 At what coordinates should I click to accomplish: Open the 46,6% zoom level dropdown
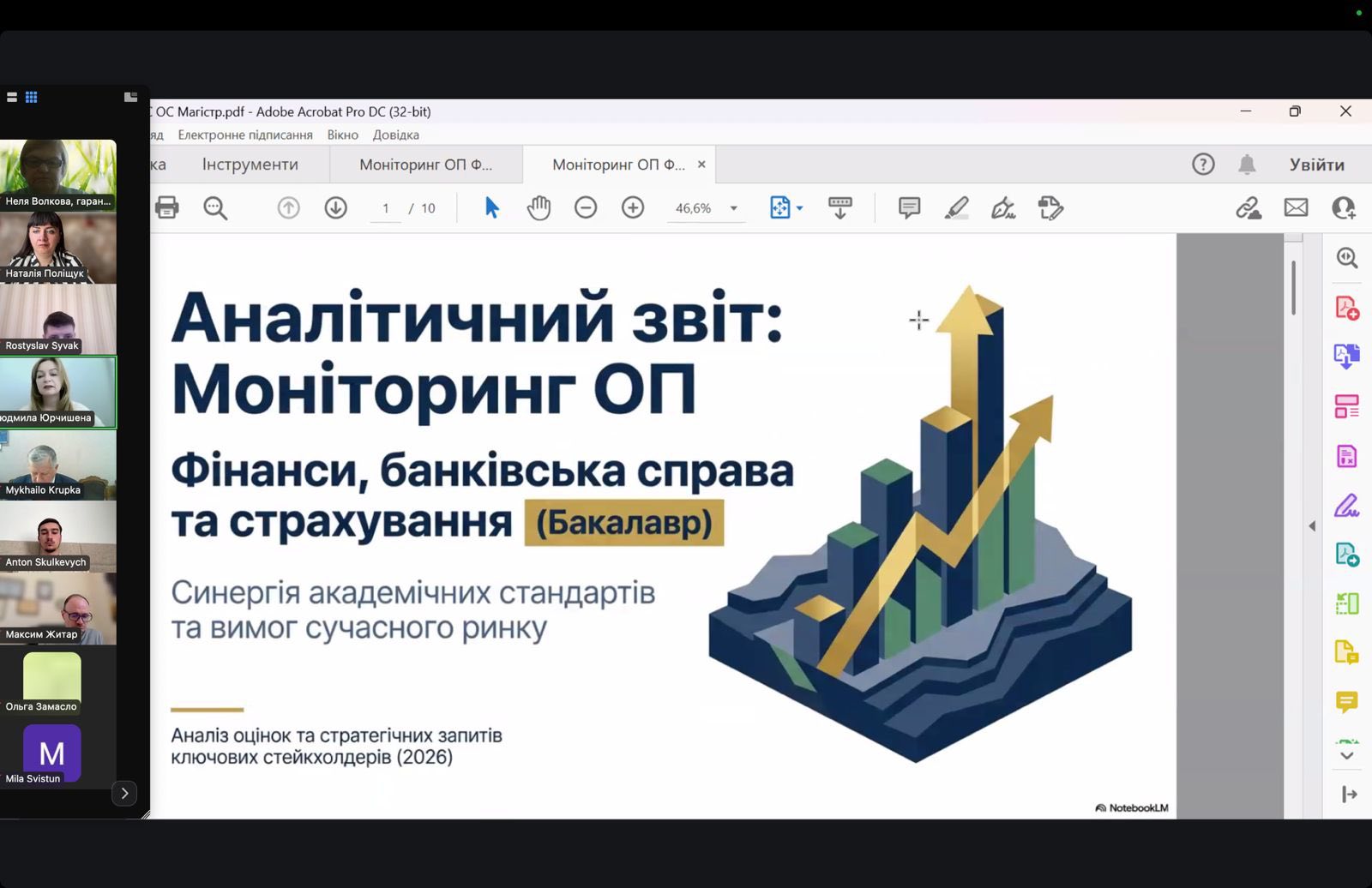click(733, 208)
